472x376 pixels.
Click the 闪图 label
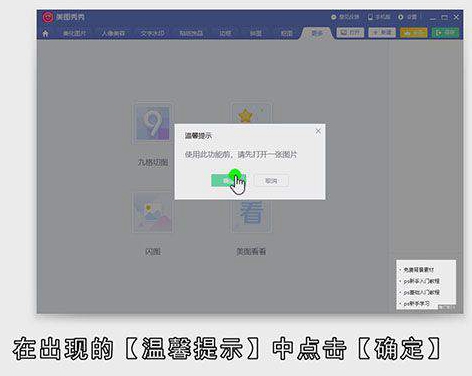point(153,252)
